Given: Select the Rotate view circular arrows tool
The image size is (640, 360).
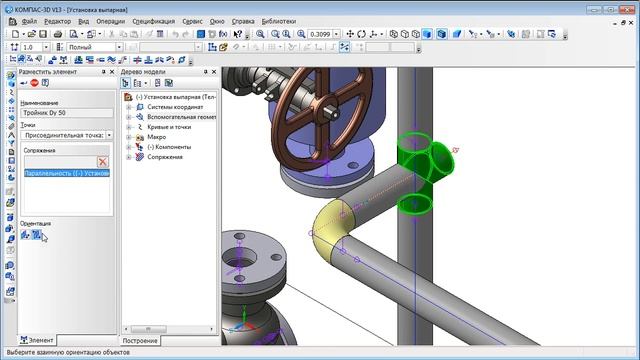Looking at the screenshot, I should (x=361, y=34).
